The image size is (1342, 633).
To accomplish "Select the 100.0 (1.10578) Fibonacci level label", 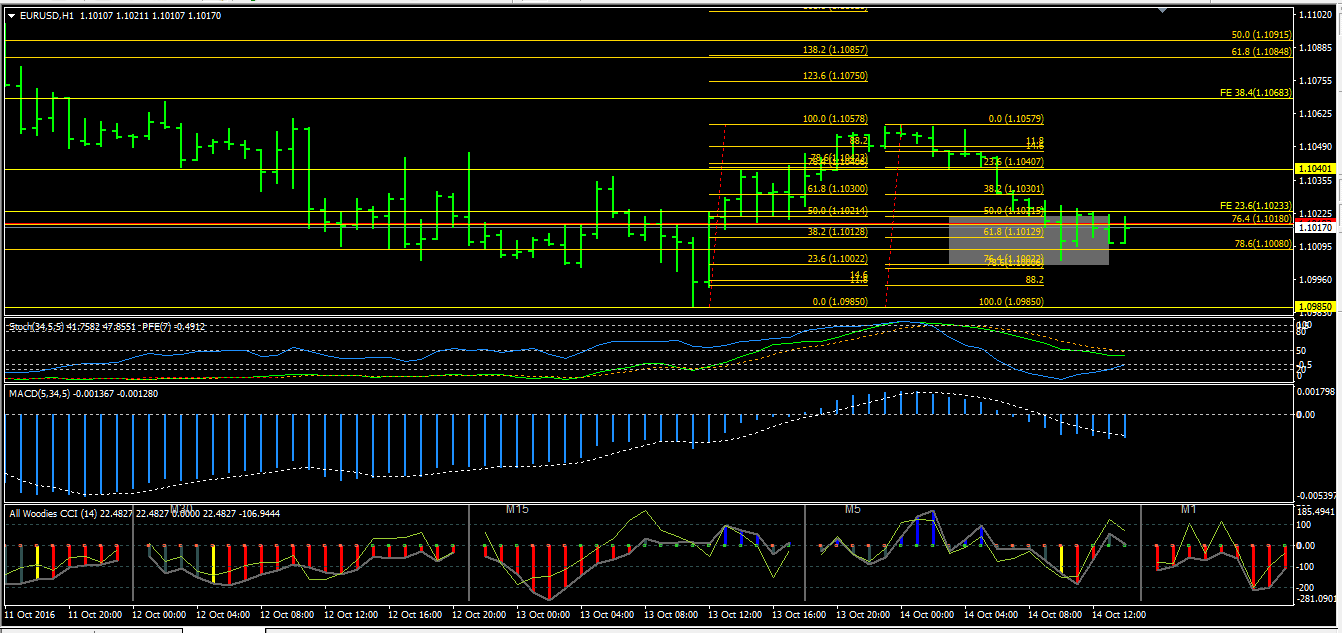I will tap(835, 119).
